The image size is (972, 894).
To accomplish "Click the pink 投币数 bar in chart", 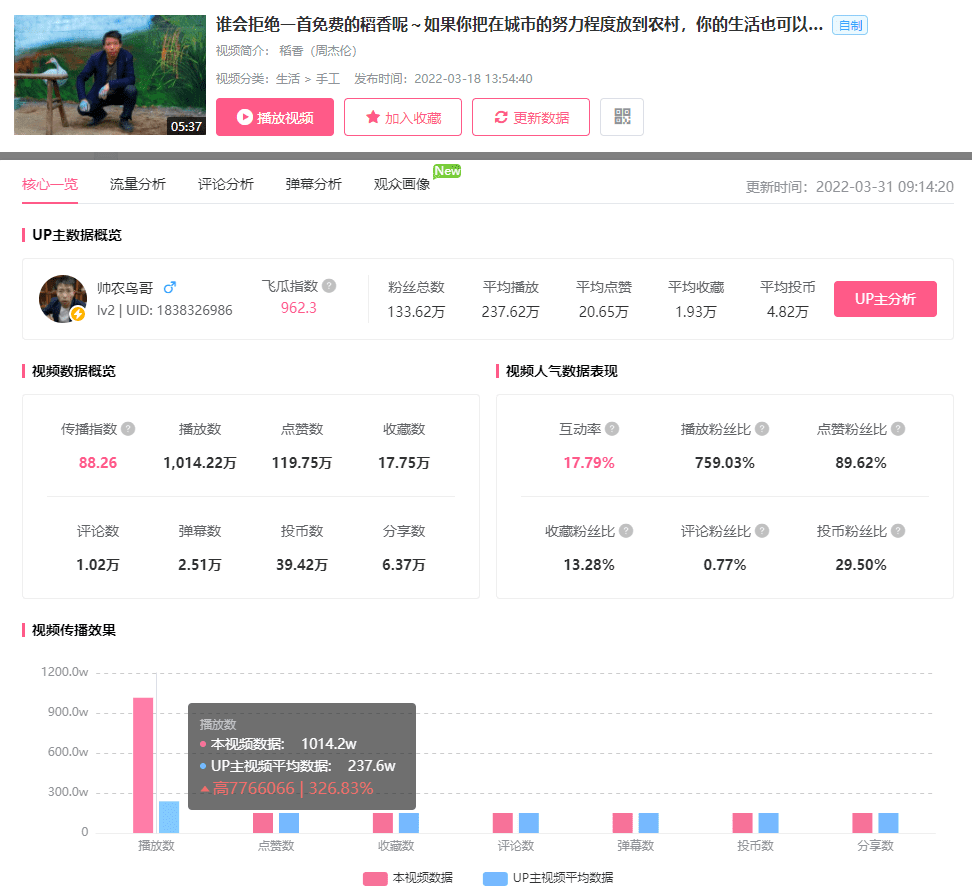I will [x=743, y=823].
